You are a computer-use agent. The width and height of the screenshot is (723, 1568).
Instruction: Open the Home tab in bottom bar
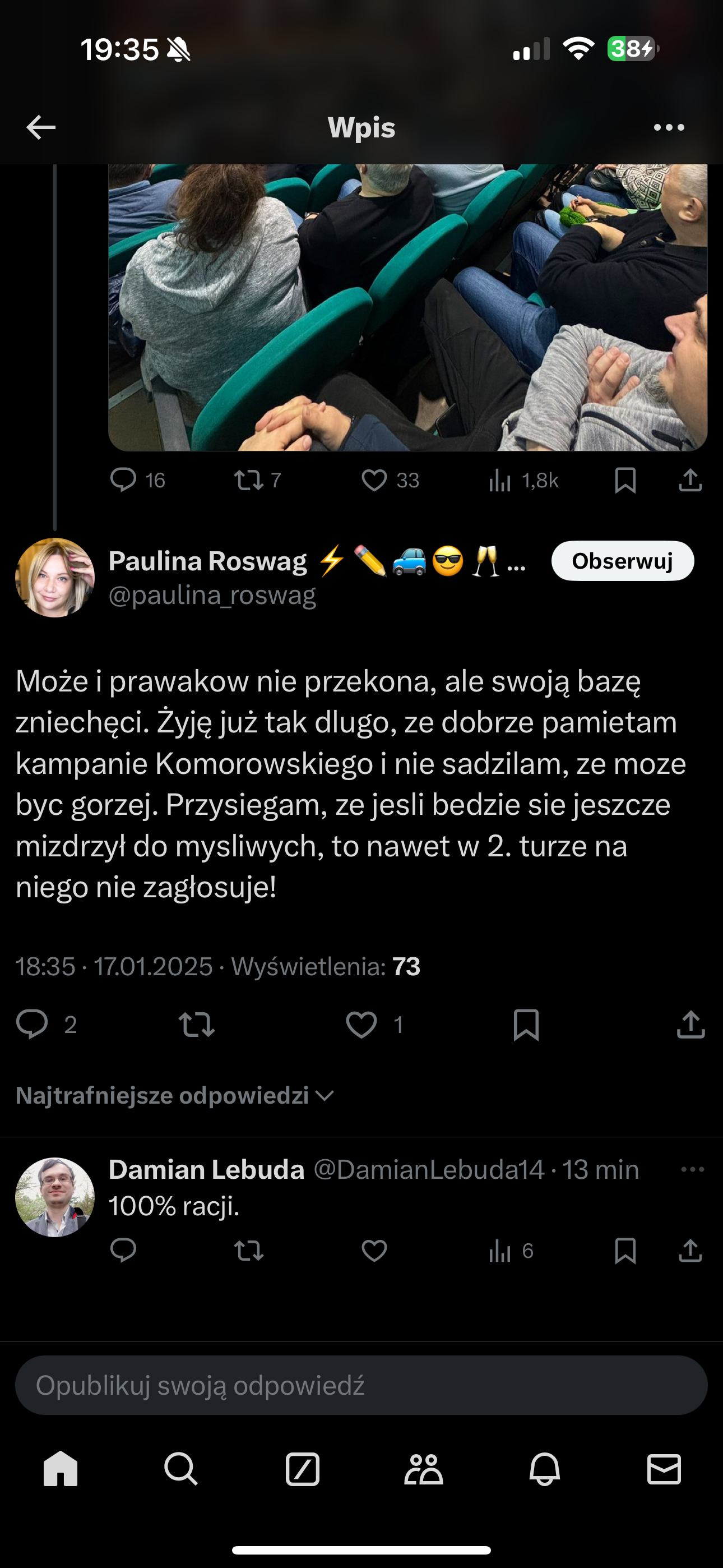coord(61,1469)
